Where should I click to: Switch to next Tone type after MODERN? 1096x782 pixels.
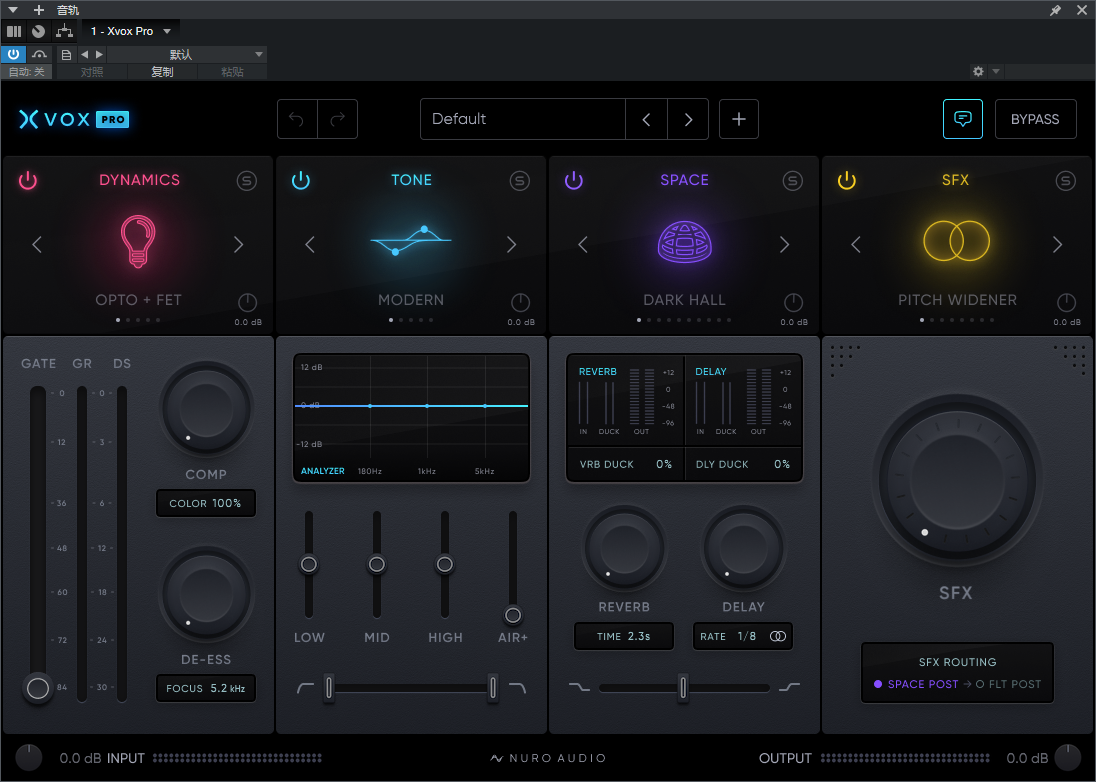pos(512,245)
